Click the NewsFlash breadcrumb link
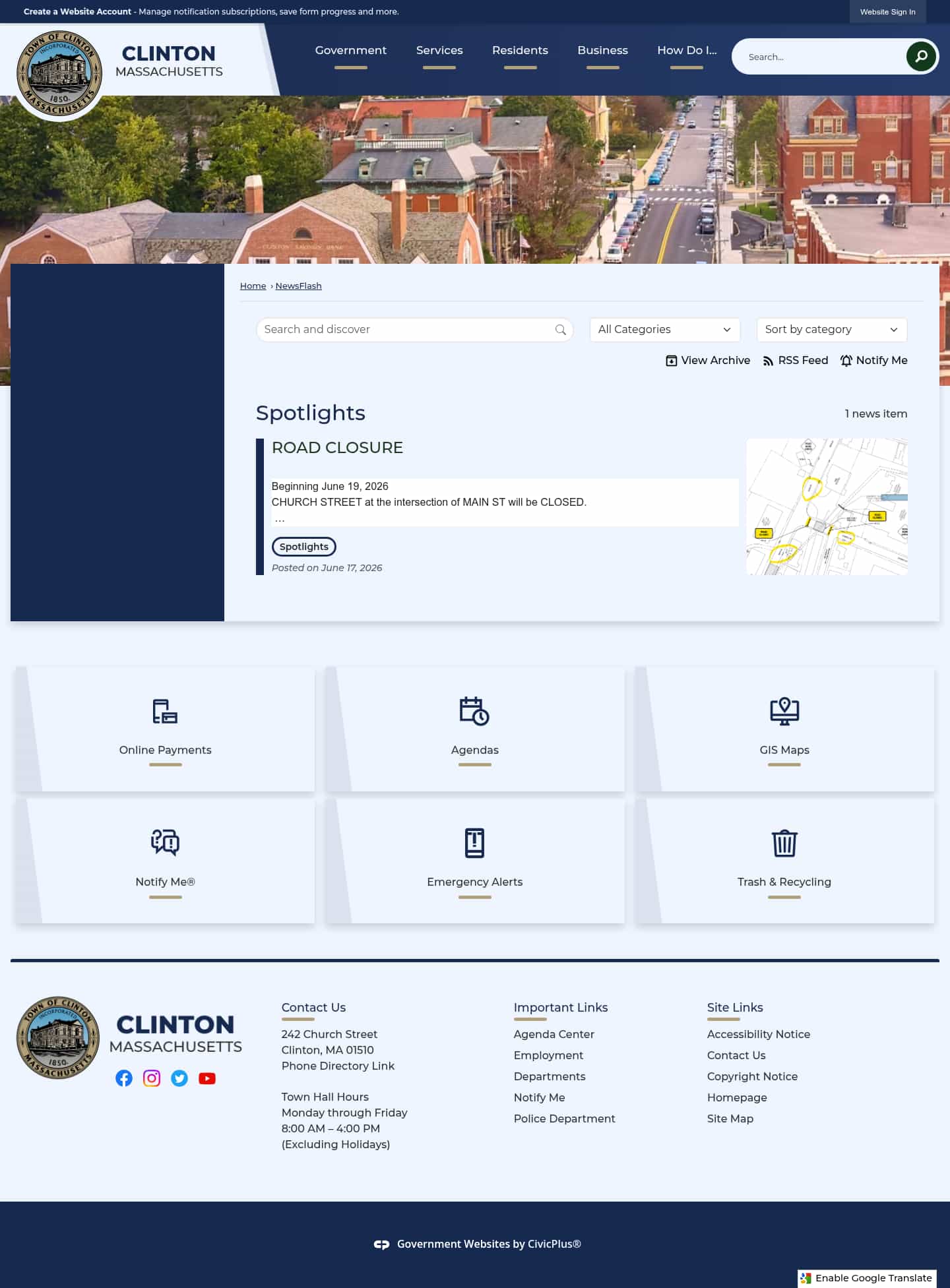Image resolution: width=950 pixels, height=1288 pixels. point(298,286)
